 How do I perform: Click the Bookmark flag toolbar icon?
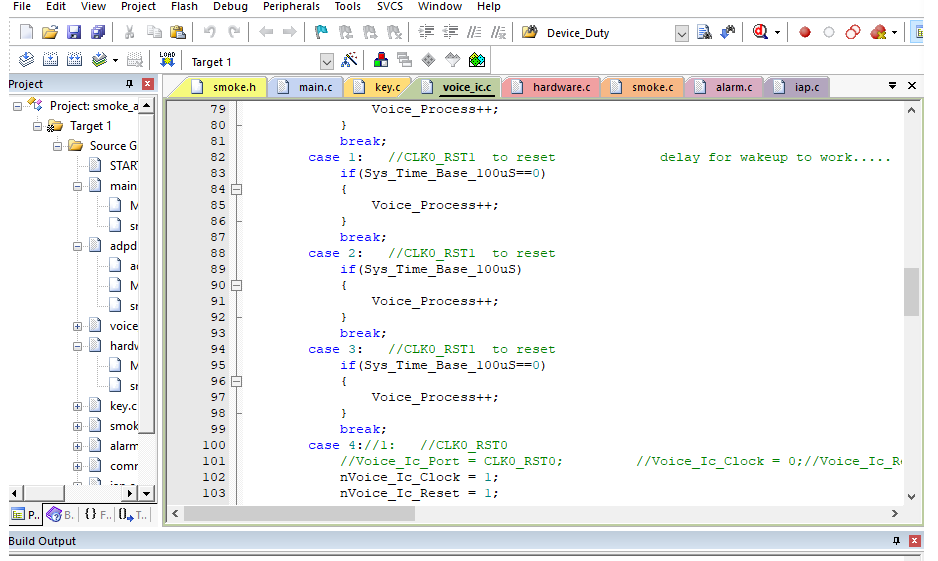pyautogui.click(x=320, y=32)
